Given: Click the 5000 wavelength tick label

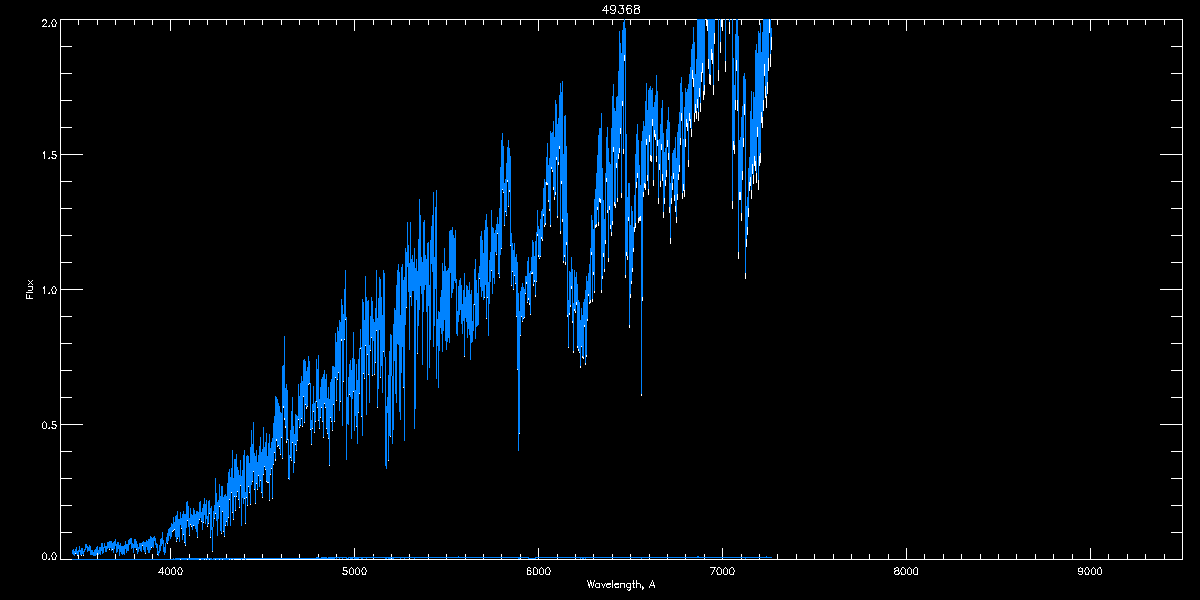Looking at the screenshot, I should pyautogui.click(x=354, y=572).
